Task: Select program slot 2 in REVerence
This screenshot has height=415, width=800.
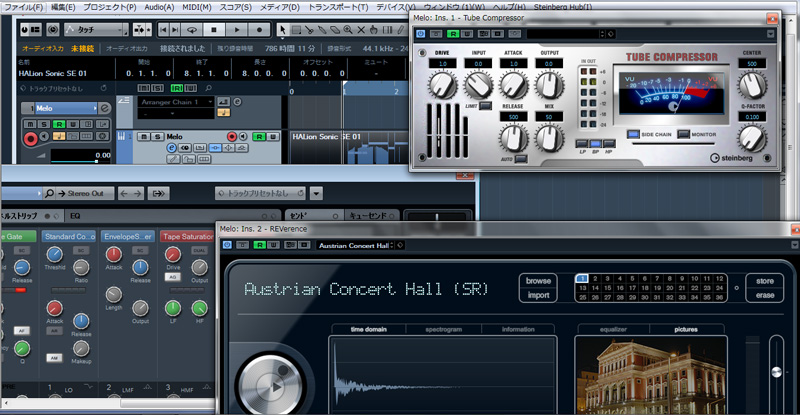Action: (595, 279)
